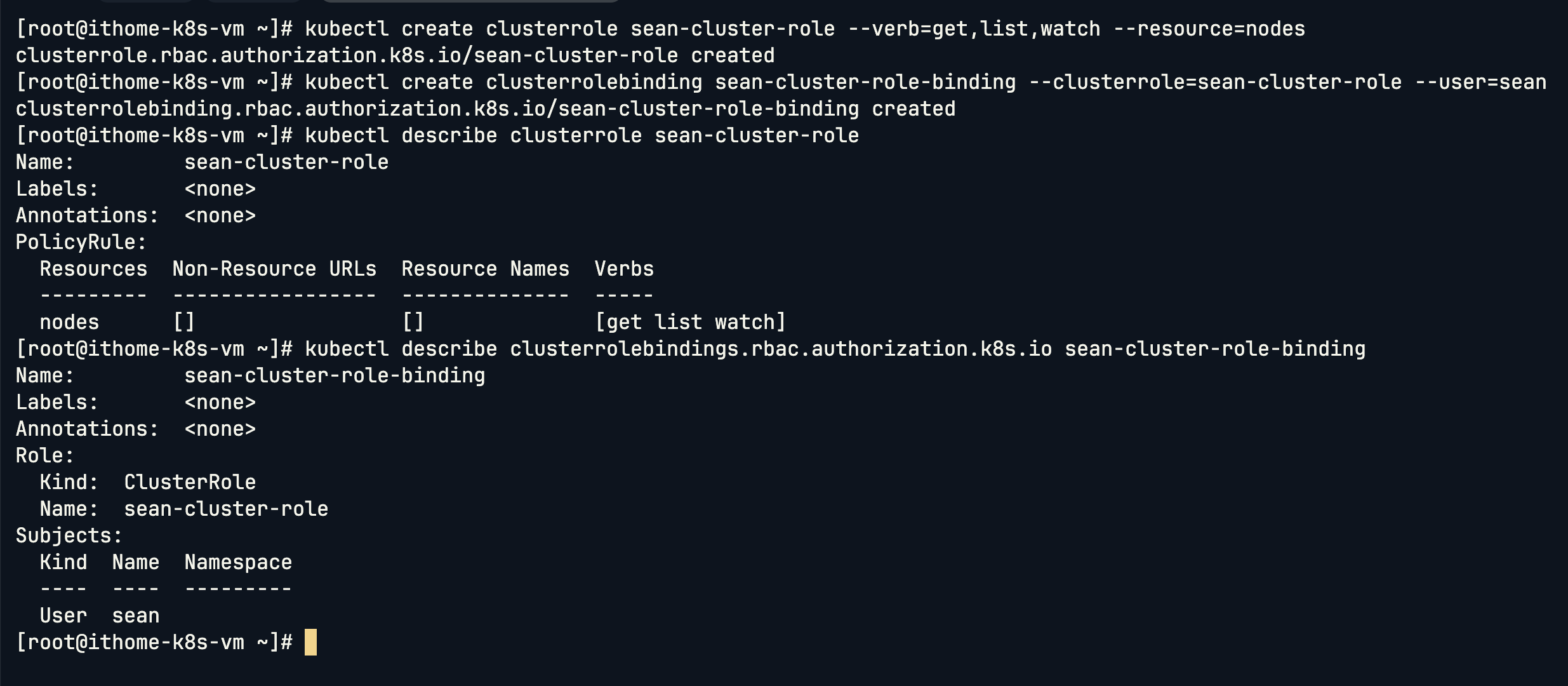Click the 'kubectl create clusterrole' command line
This screenshot has width=1568, height=686.
tap(660, 29)
